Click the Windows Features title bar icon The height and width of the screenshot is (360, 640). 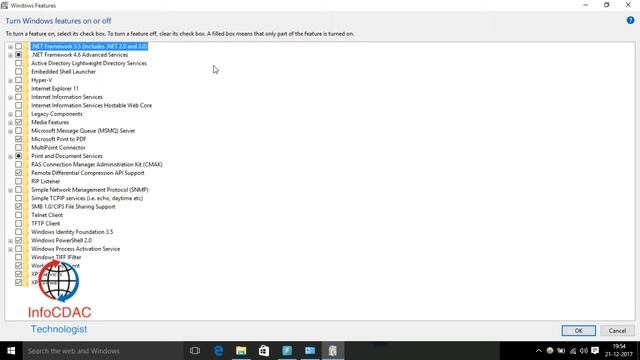click(x=4, y=5)
